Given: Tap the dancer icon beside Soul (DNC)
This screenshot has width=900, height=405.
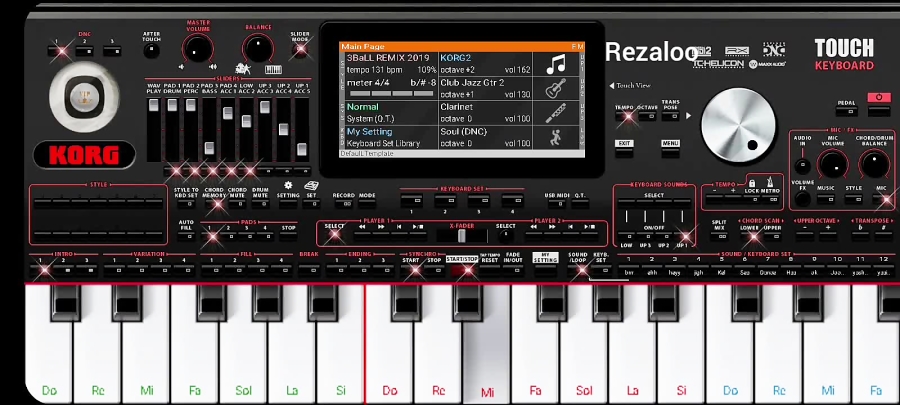Looking at the screenshot, I should click(x=556, y=138).
